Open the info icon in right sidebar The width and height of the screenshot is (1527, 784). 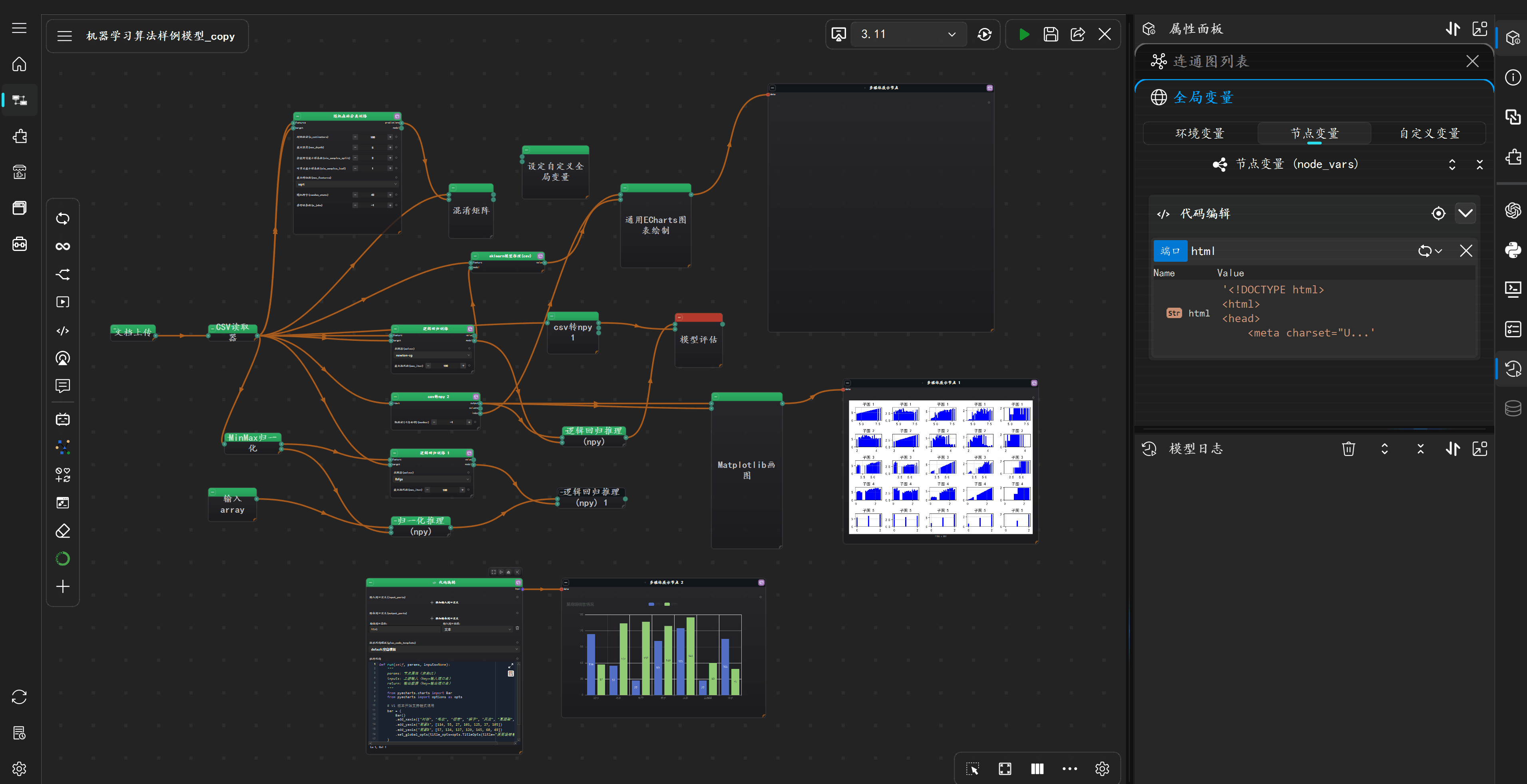coord(1513,78)
